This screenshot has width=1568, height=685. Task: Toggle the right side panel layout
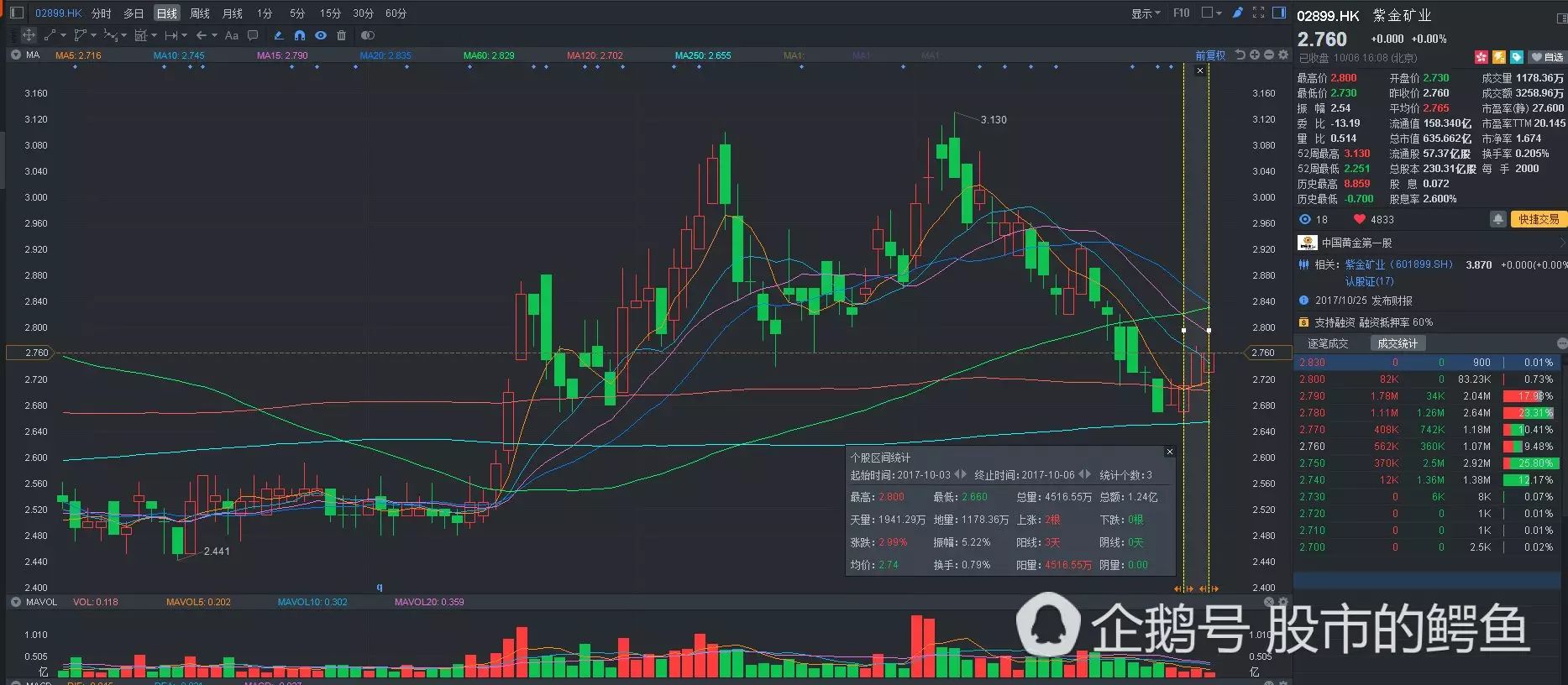click(x=1279, y=13)
